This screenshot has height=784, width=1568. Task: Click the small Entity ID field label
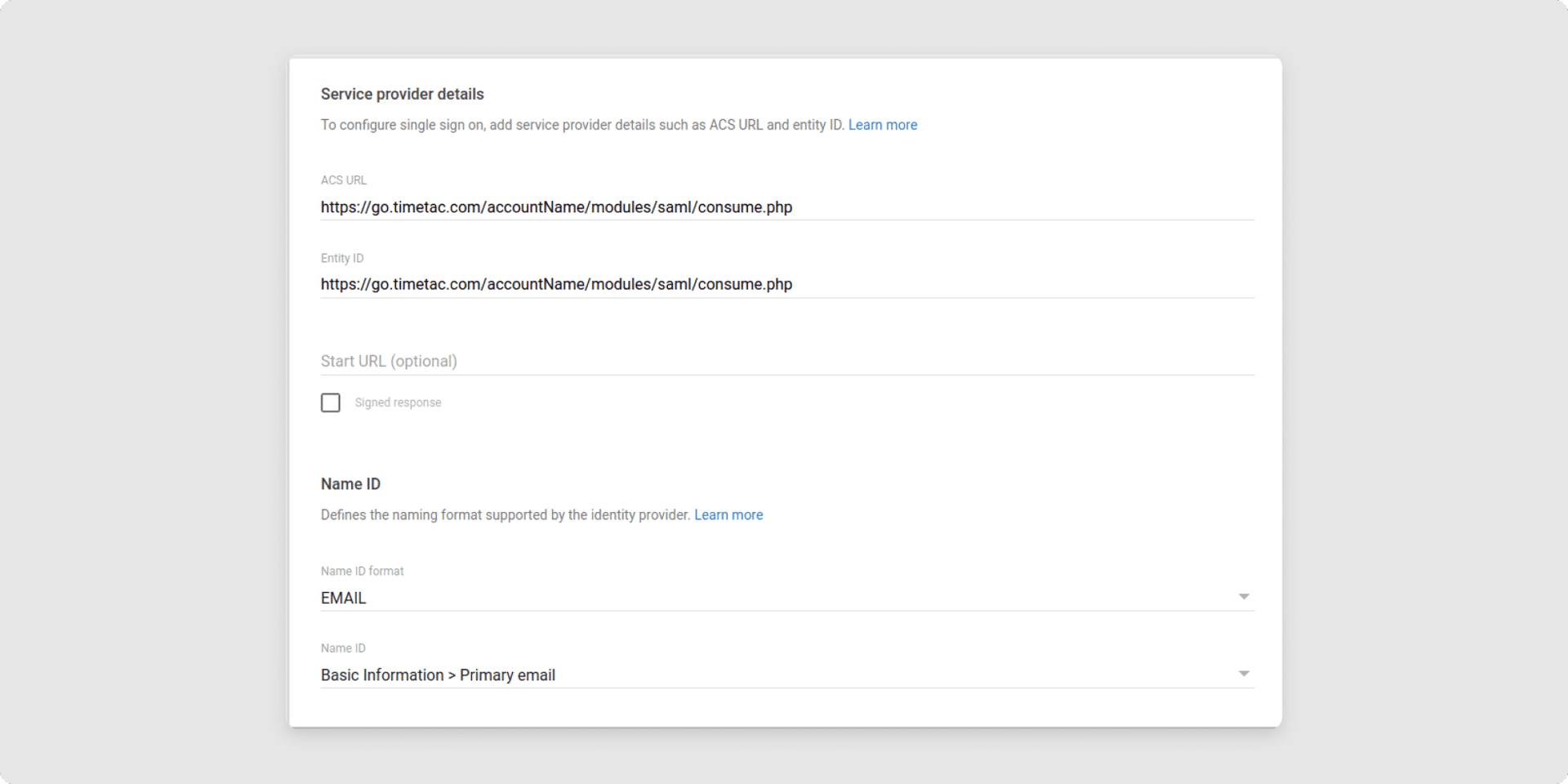pyautogui.click(x=341, y=258)
